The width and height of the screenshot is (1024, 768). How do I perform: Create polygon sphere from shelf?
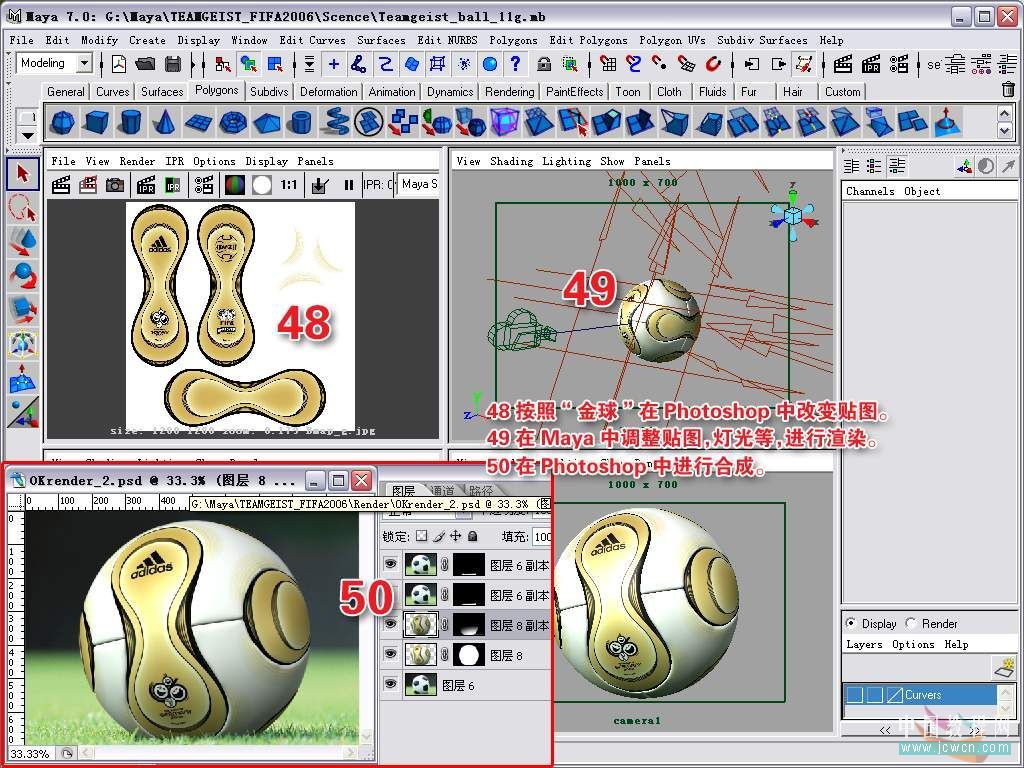[x=63, y=122]
